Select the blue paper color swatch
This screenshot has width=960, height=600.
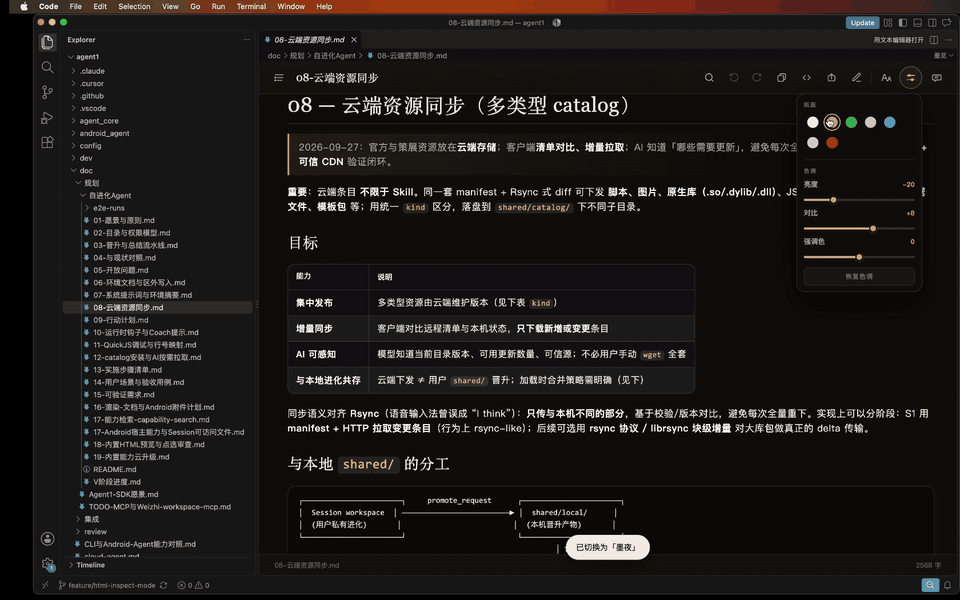(x=890, y=122)
